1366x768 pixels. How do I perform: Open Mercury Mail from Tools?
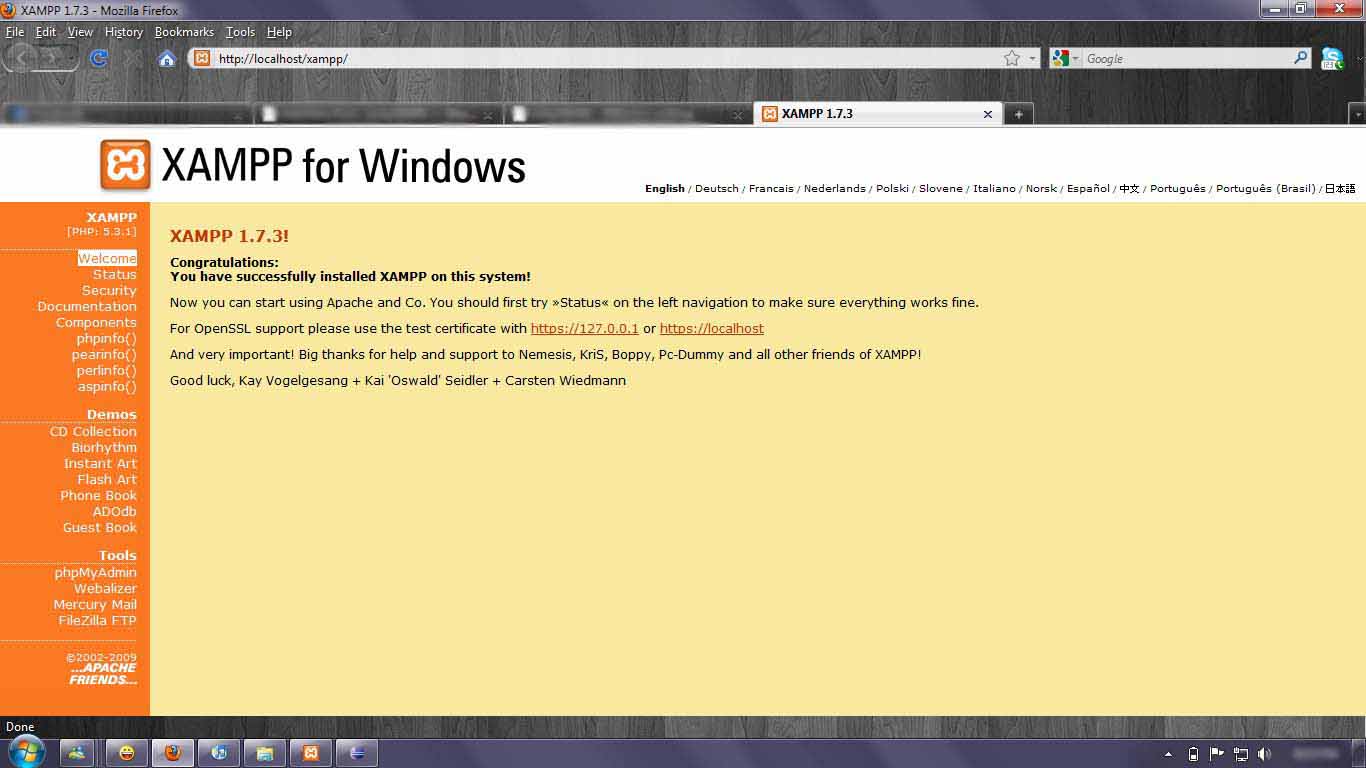tap(95, 604)
